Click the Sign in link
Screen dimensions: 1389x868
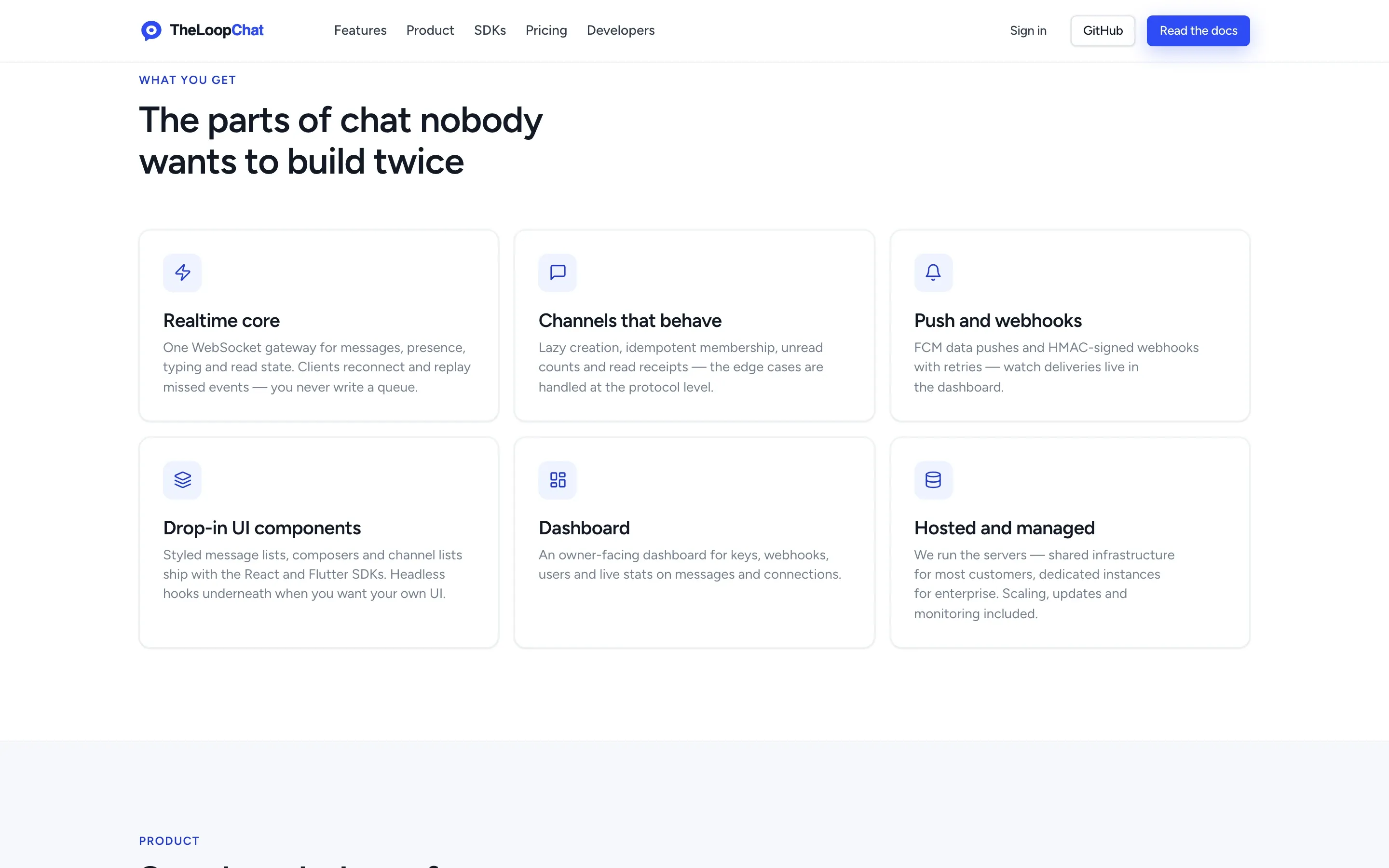[x=1028, y=30]
